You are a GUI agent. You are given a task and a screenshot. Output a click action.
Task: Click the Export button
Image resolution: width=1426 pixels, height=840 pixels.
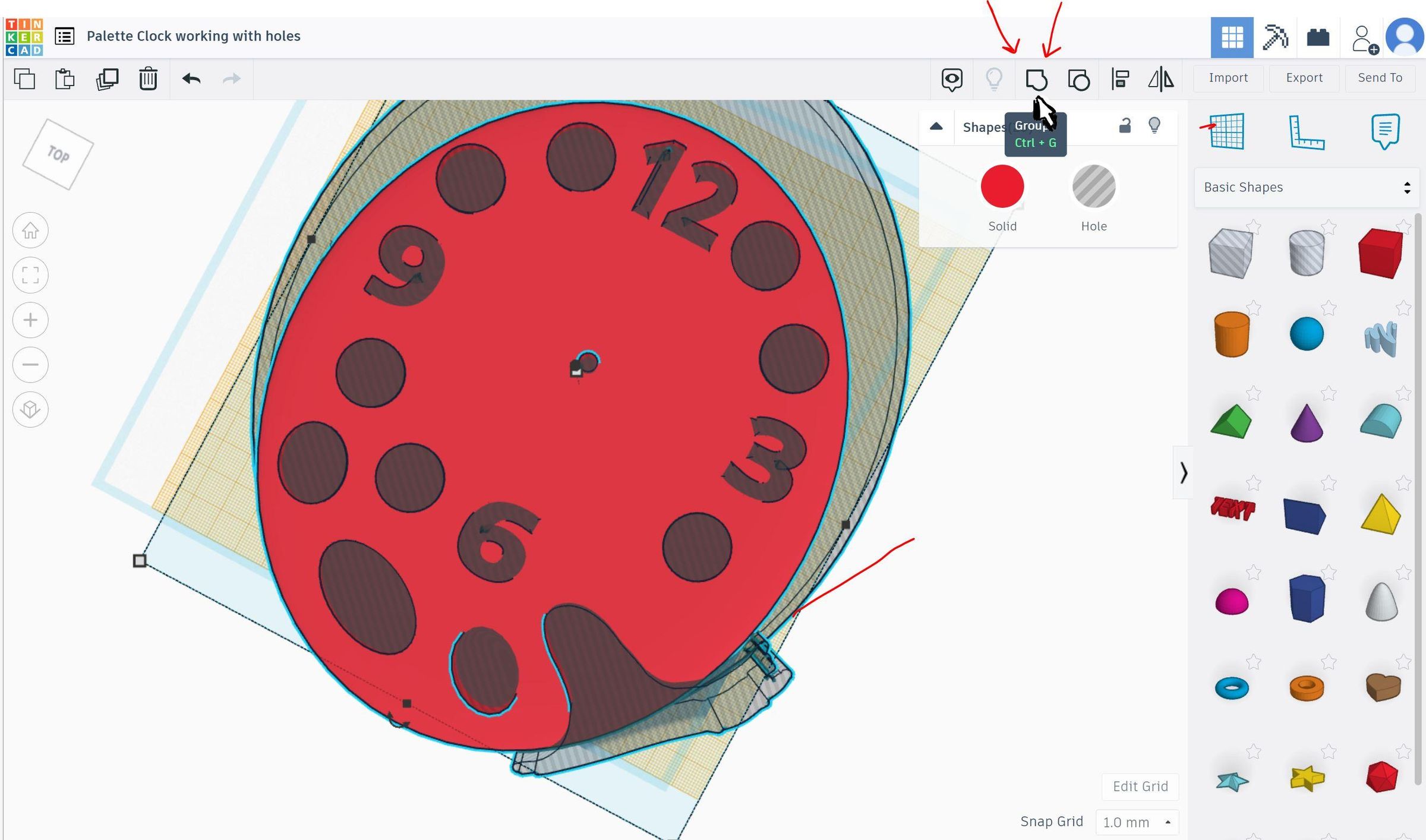1304,78
